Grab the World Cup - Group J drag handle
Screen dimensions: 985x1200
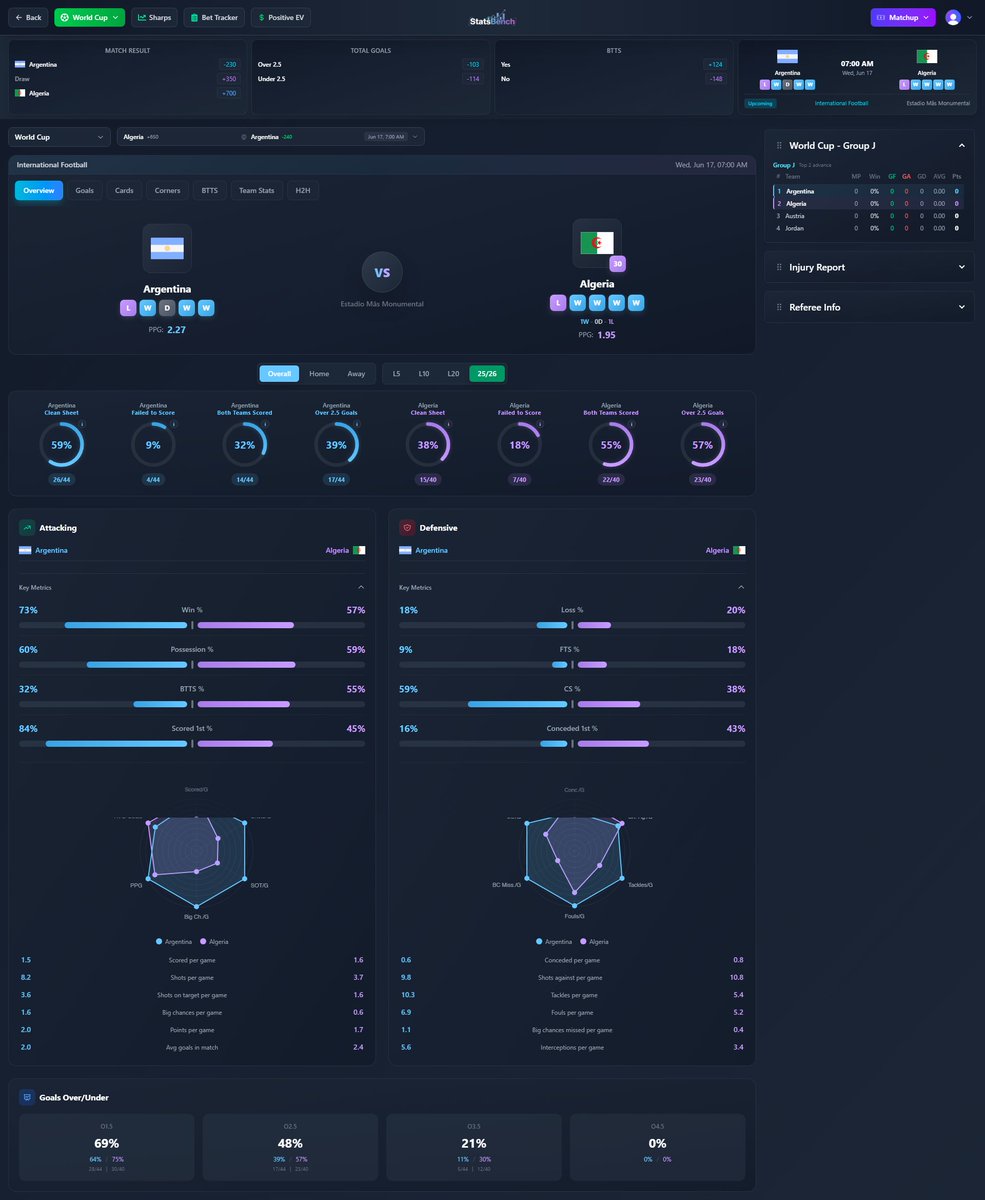pos(779,145)
